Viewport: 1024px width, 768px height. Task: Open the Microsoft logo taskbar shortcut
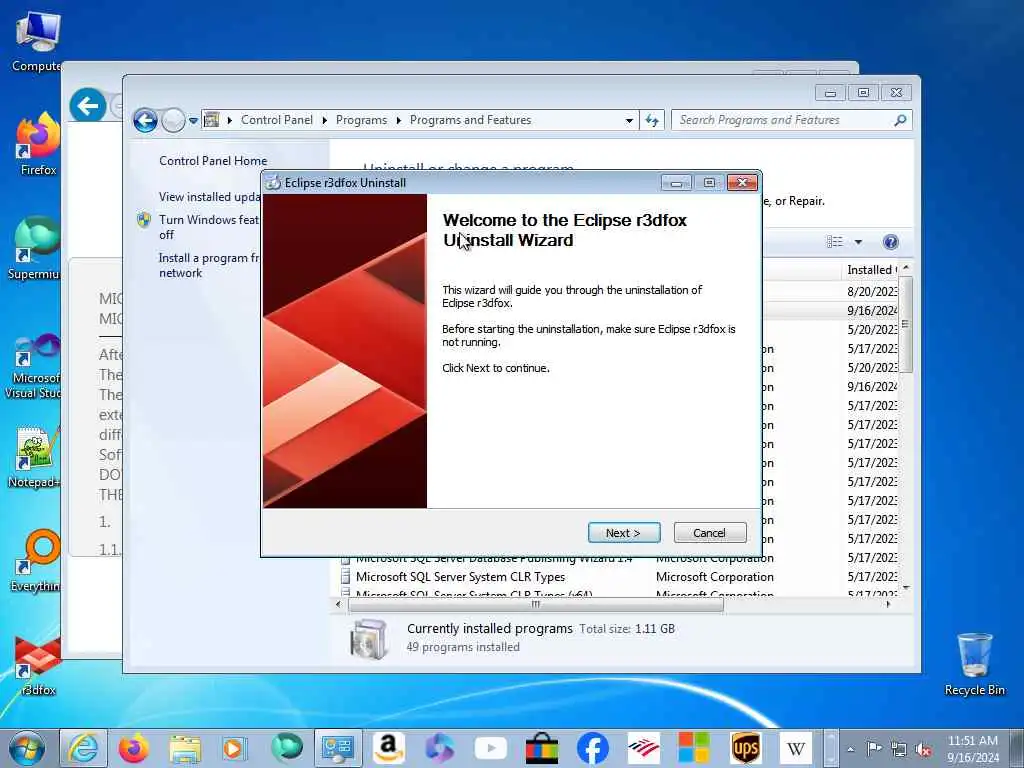pos(694,748)
